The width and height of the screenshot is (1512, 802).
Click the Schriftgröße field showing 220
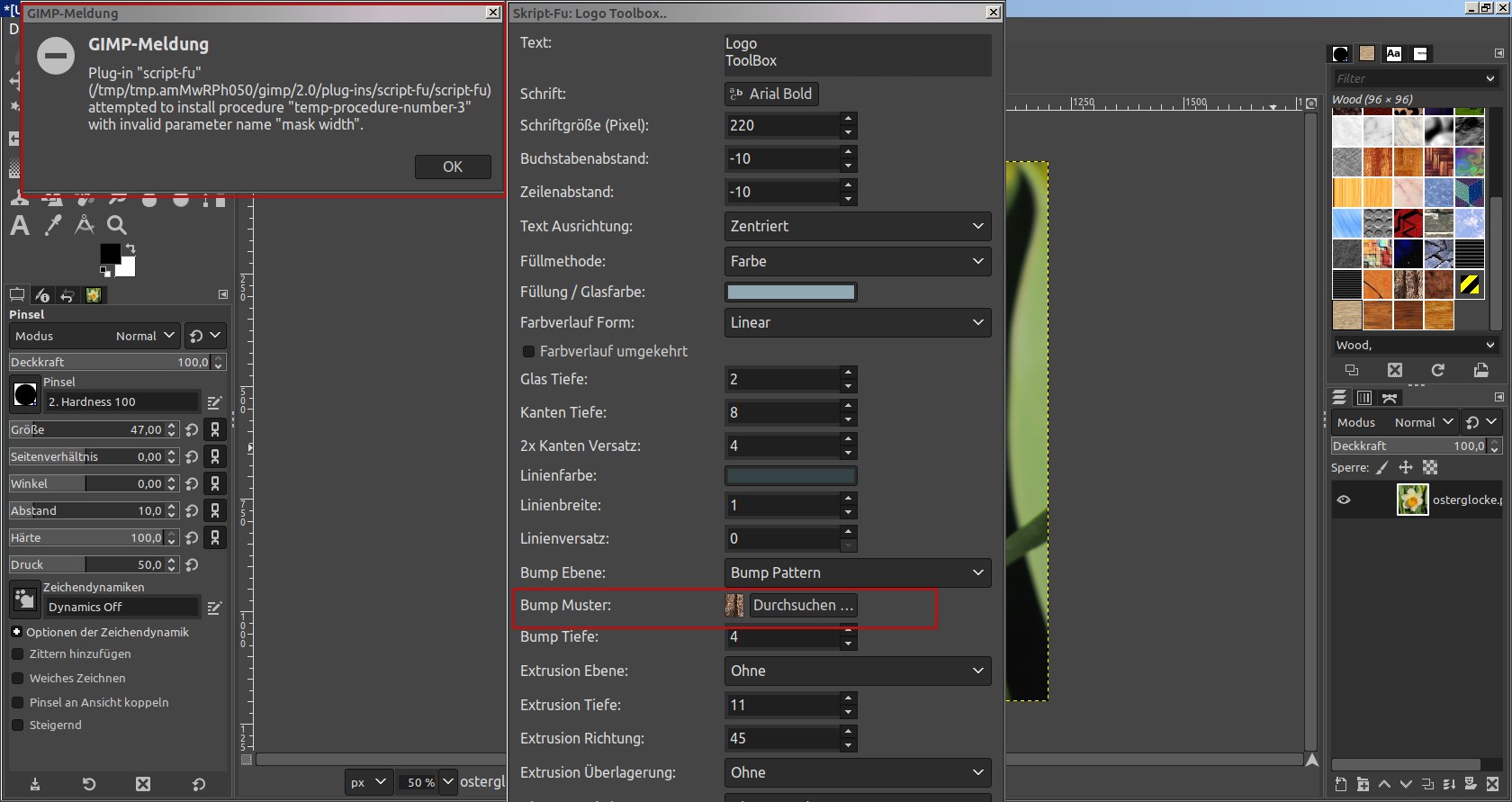pyautogui.click(x=782, y=125)
